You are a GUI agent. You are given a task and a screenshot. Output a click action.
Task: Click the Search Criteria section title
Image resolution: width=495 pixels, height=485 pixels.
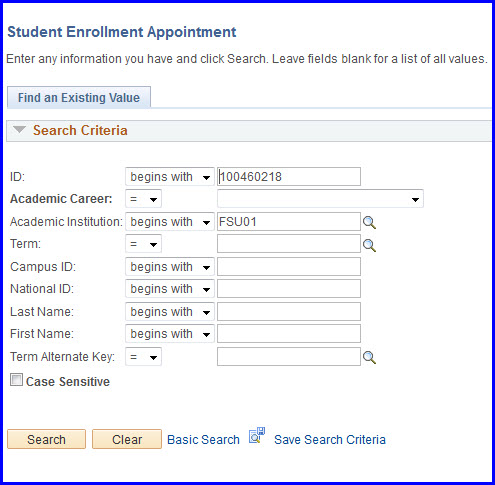pos(80,130)
